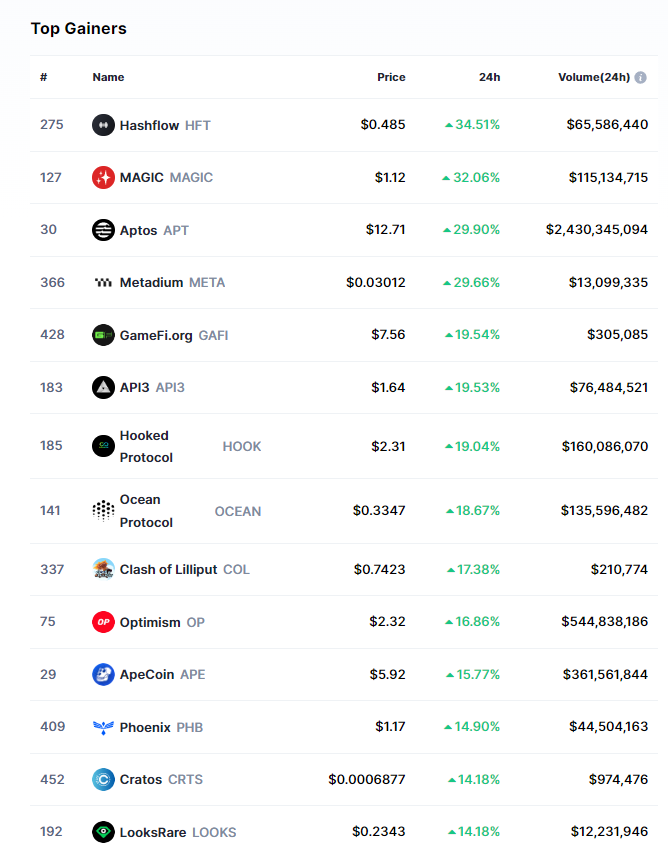Sort by the Name column header

(x=108, y=77)
